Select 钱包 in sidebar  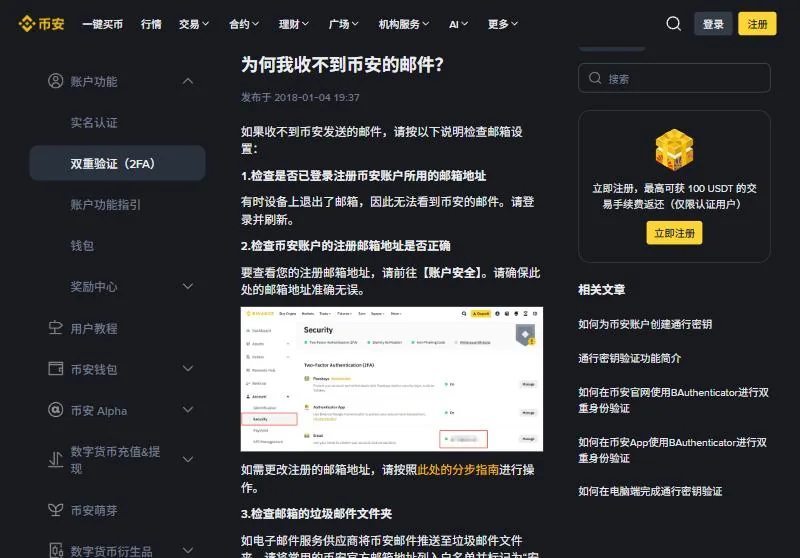point(82,246)
